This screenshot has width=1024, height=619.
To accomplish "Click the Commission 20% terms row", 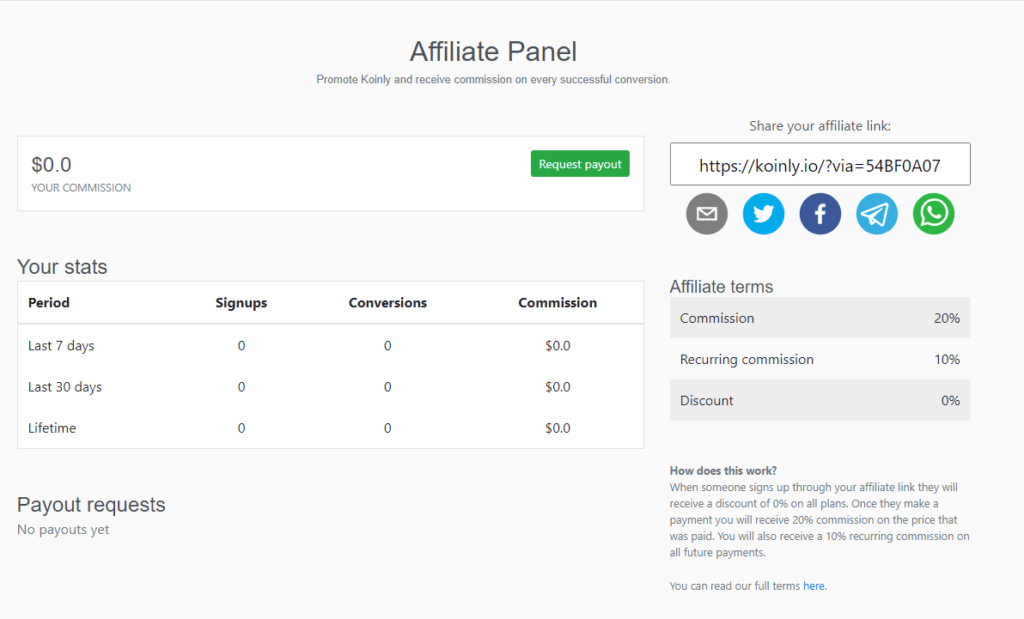I will tap(820, 318).
